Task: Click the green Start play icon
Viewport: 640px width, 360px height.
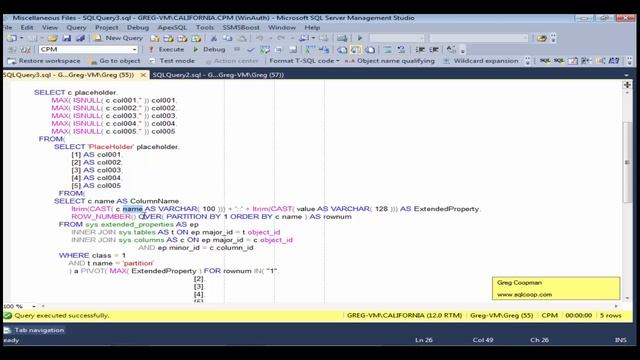Action: pos(360,38)
